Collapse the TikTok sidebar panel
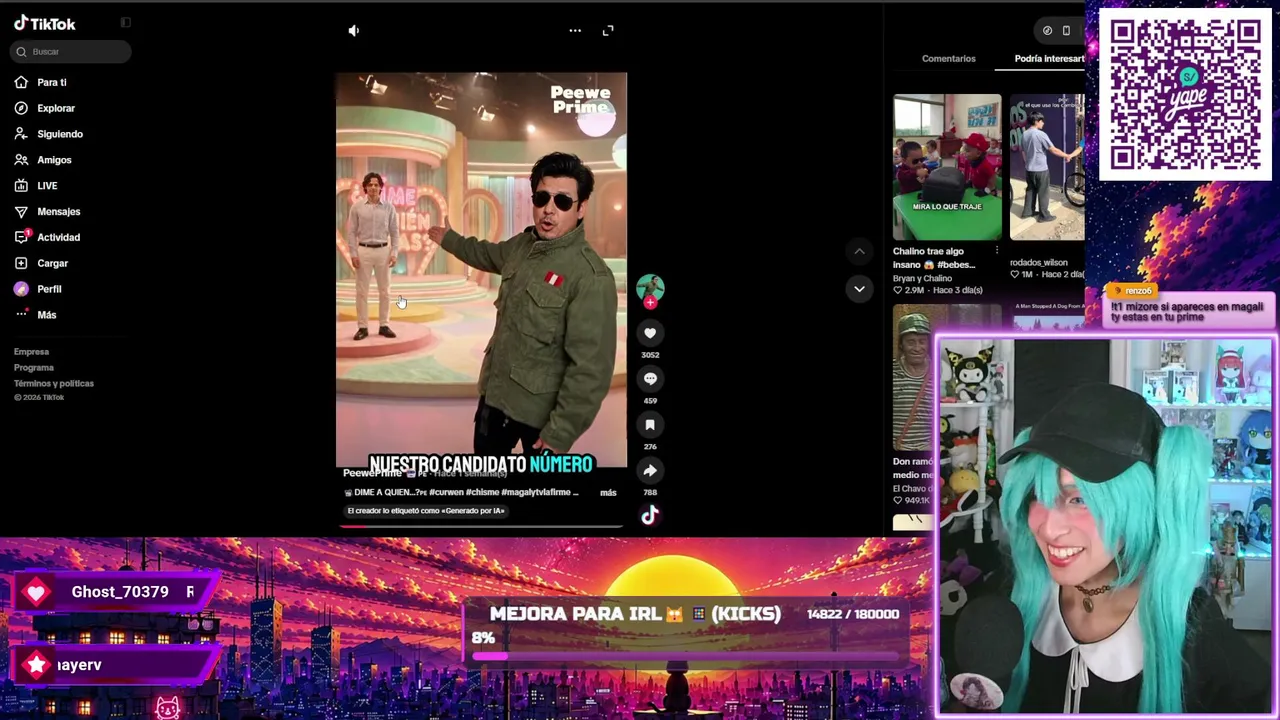This screenshot has width=1280, height=720. tap(125, 22)
